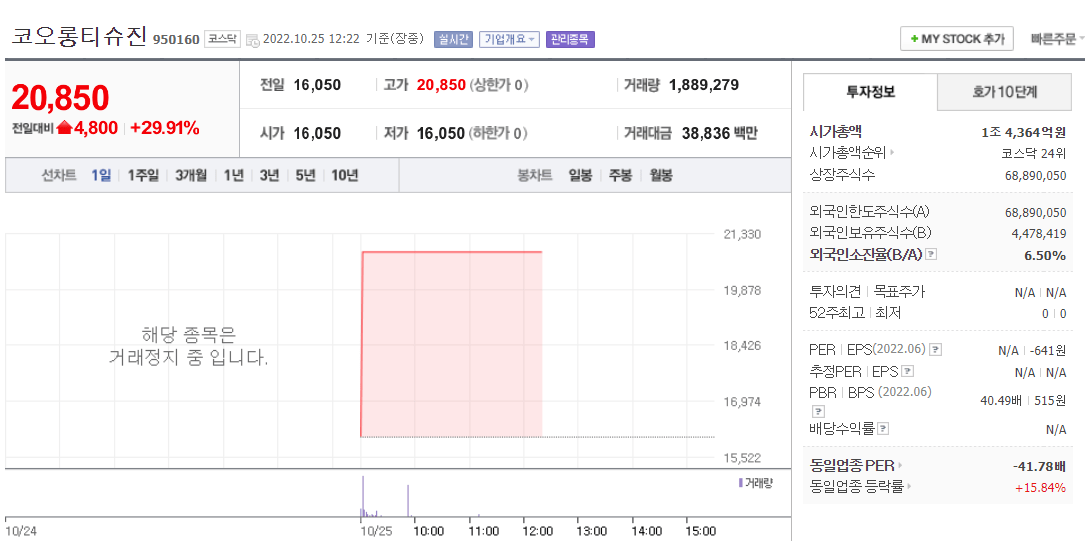Click the 목표주가 label link
Viewport: 1086px width, 541px height.
pyautogui.click(x=900, y=292)
